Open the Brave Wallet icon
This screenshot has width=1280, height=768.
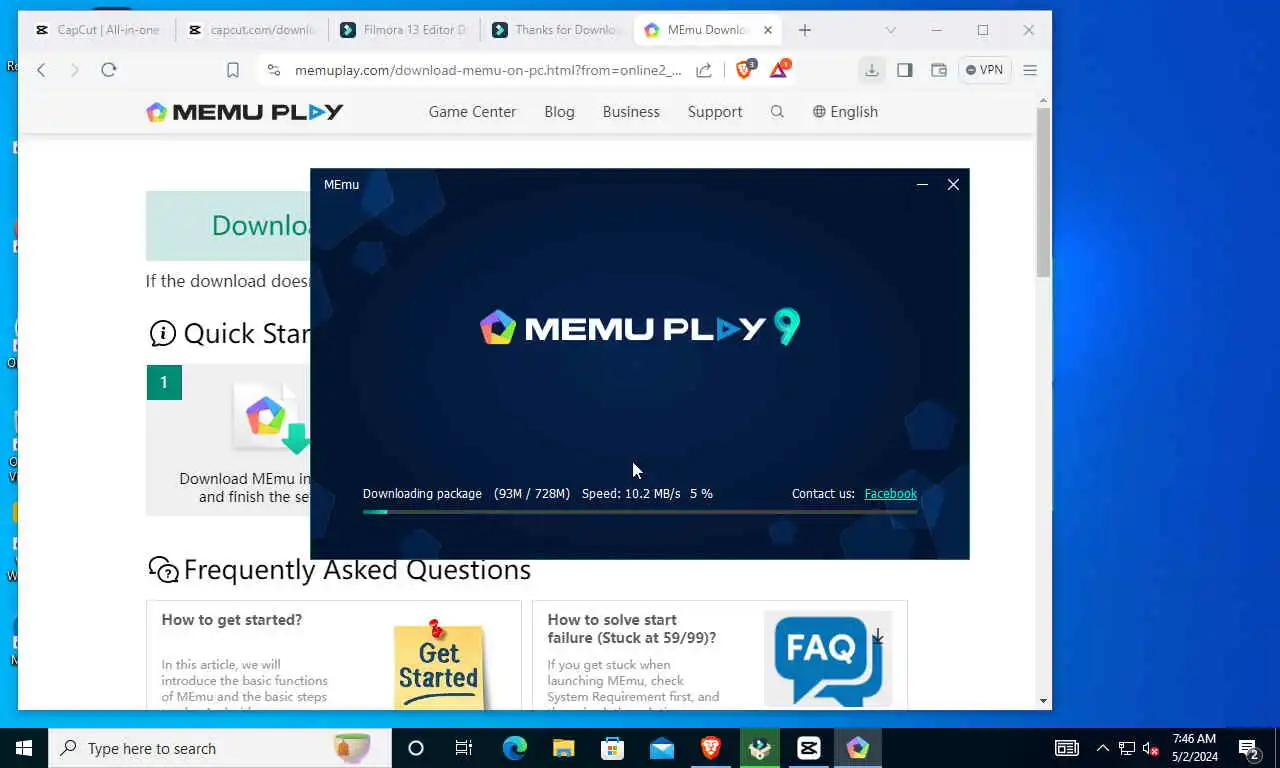tap(938, 70)
